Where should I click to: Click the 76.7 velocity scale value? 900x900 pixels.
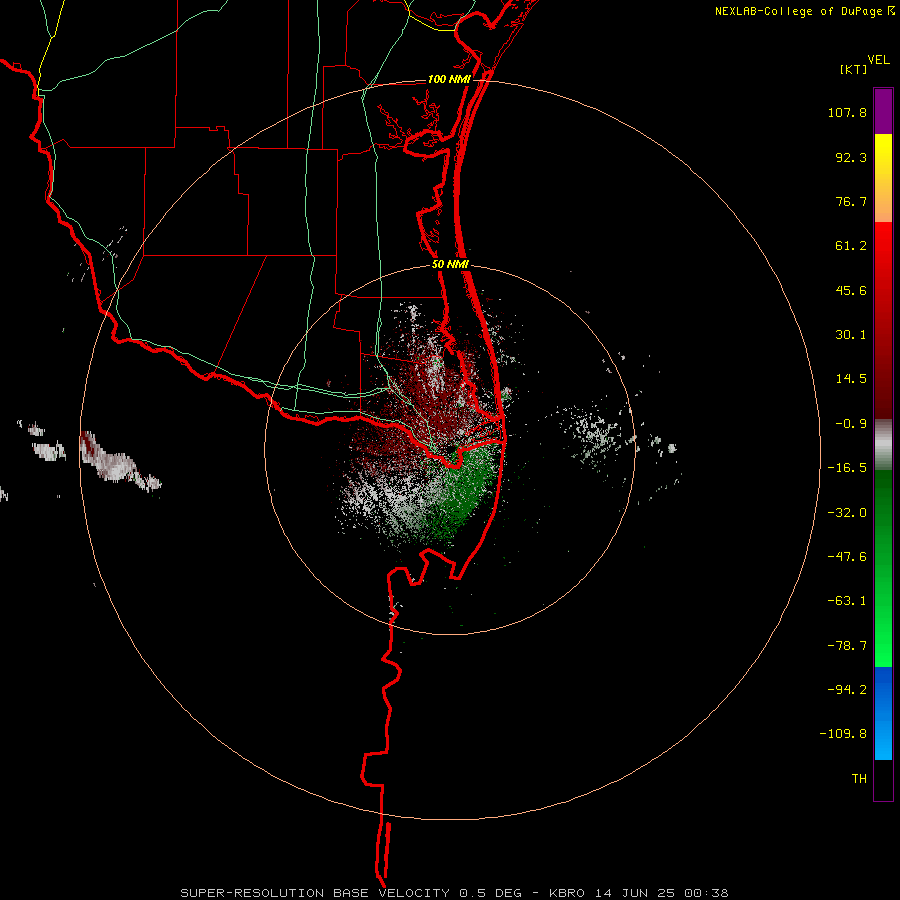click(851, 201)
